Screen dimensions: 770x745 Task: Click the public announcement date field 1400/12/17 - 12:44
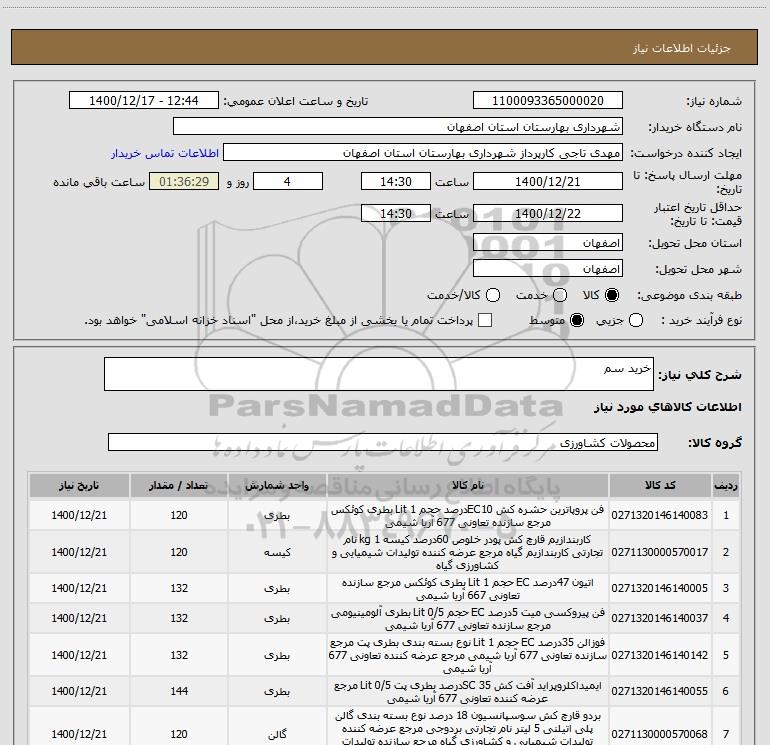point(144,101)
